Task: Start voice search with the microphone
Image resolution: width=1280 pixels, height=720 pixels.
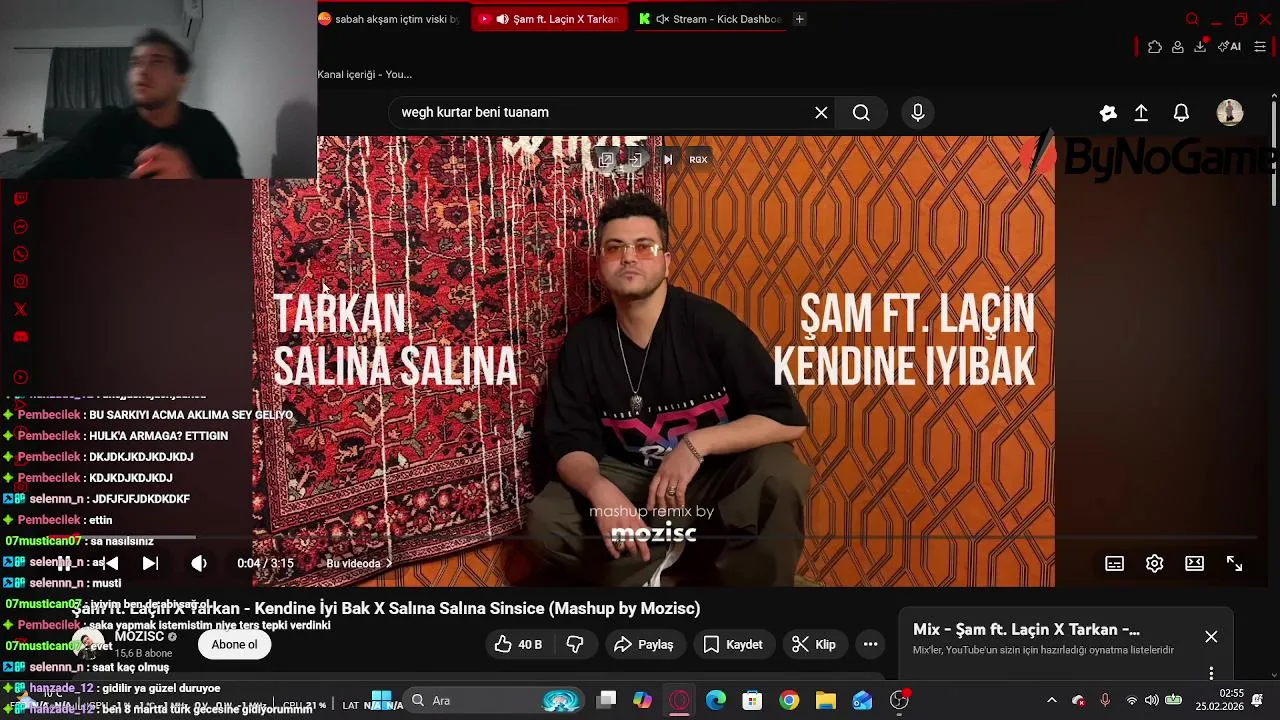Action: coord(918,113)
